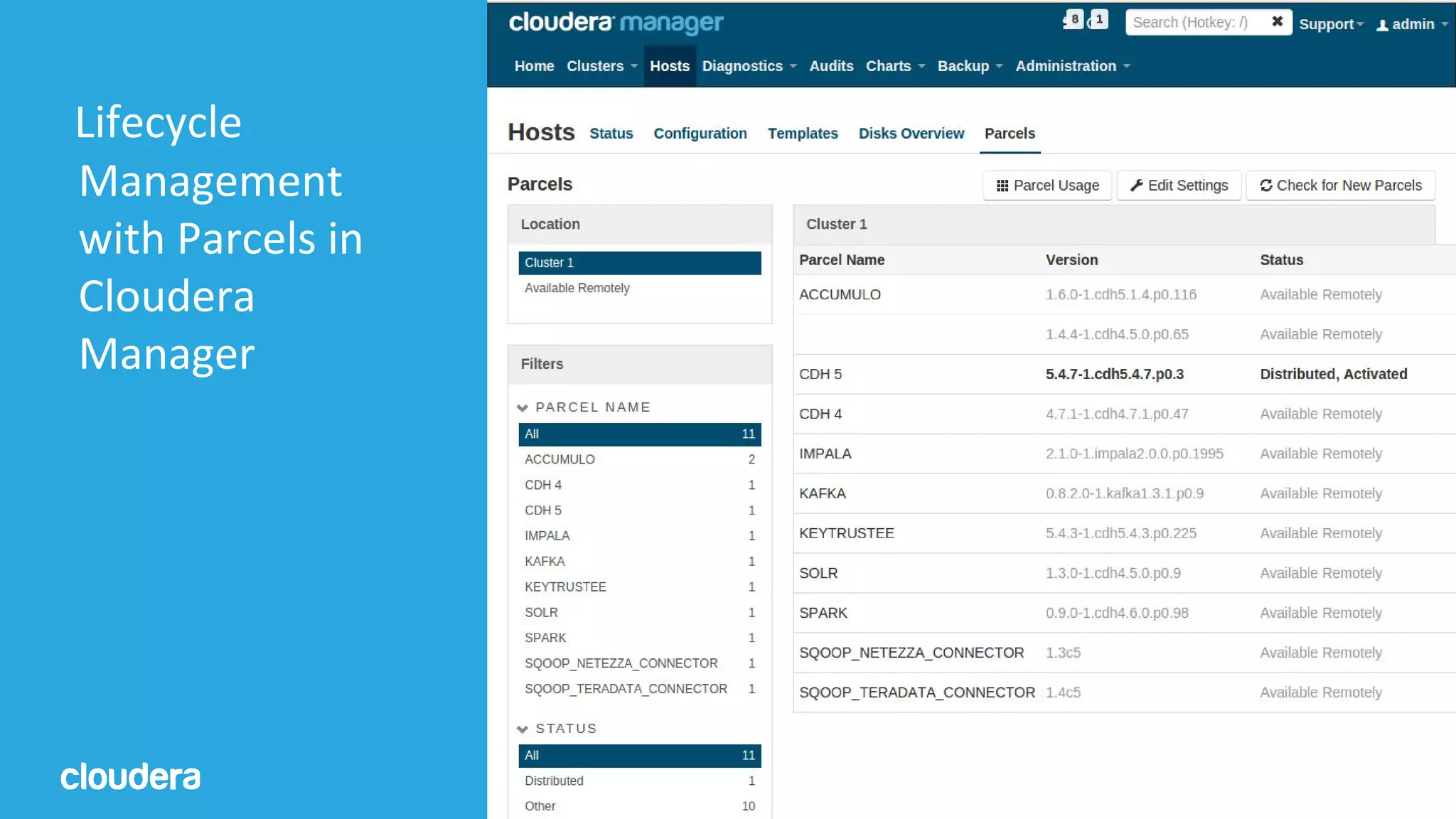This screenshot has width=1456, height=819.
Task: Click version 0.8.2.0-1.kafka1.3.1.p0.9
Action: [1124, 494]
